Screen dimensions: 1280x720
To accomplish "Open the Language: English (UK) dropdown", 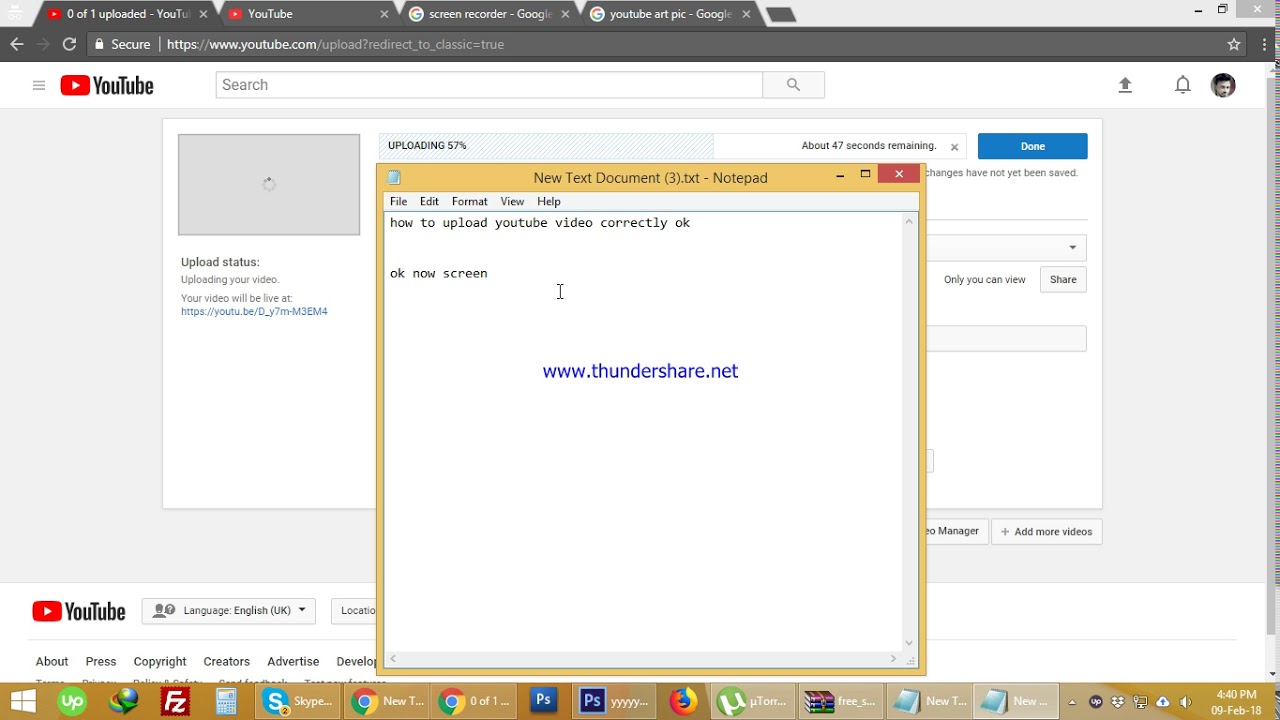I will 229,610.
